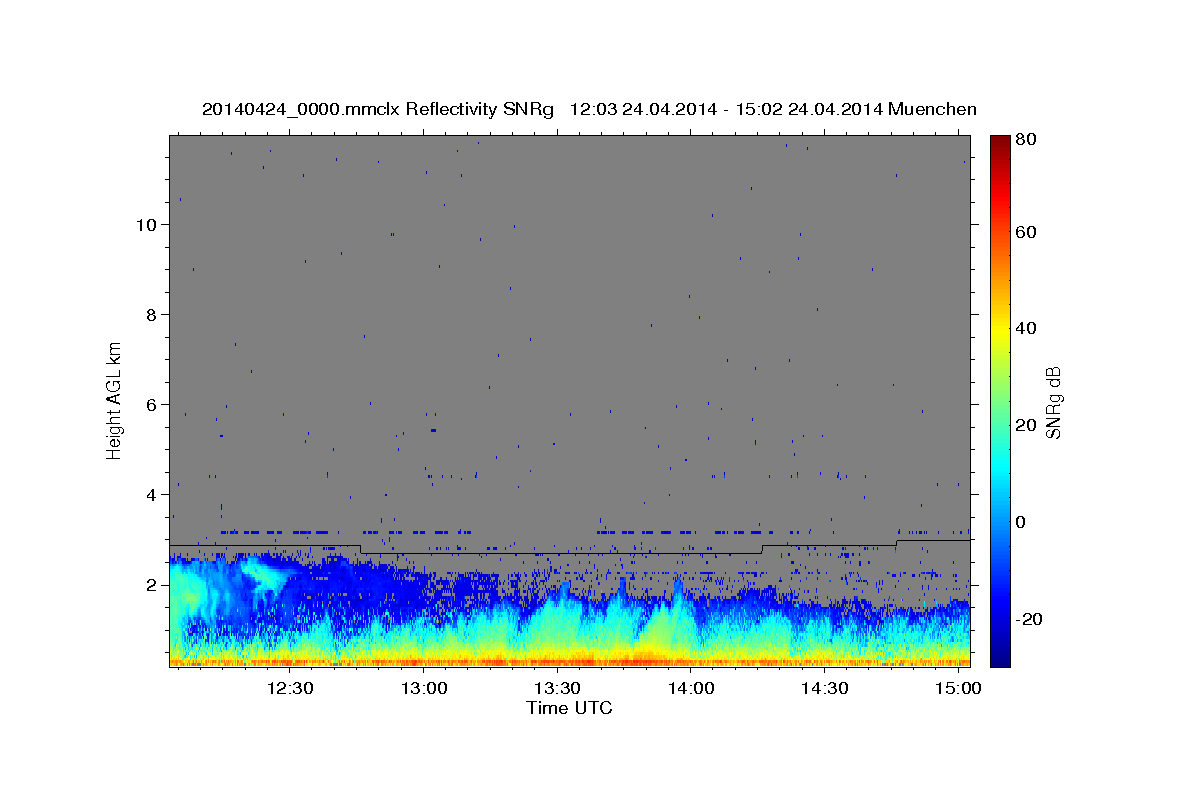The image size is (1200, 800).
Task: Click the height axis label 8
Action: click(x=151, y=314)
